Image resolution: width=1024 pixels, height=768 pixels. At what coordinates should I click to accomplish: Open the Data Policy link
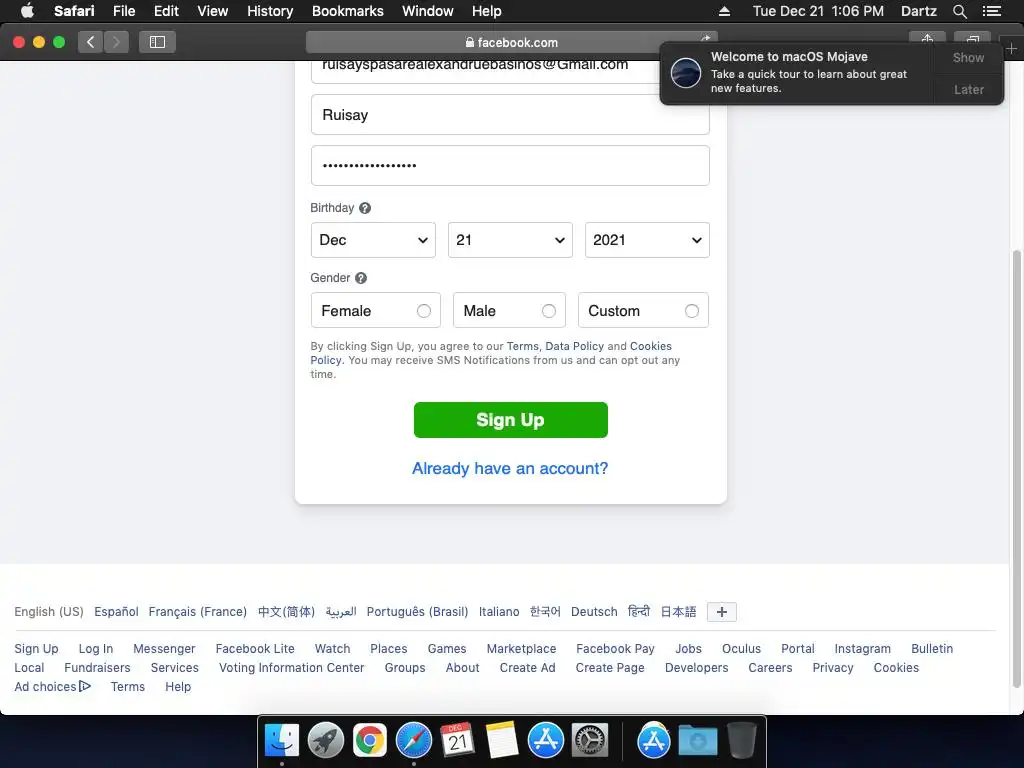point(575,346)
